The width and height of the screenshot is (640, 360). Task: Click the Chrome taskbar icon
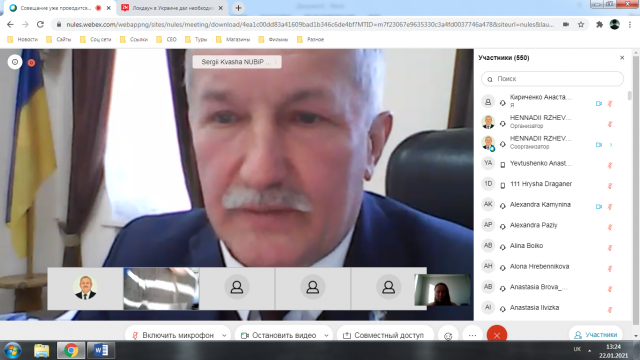[71, 351]
